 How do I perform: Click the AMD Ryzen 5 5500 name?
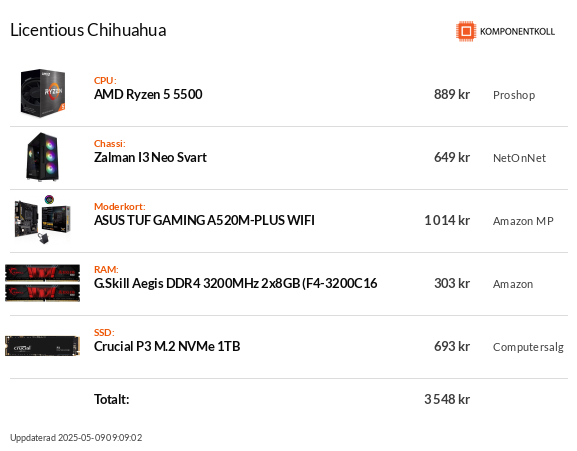point(148,95)
